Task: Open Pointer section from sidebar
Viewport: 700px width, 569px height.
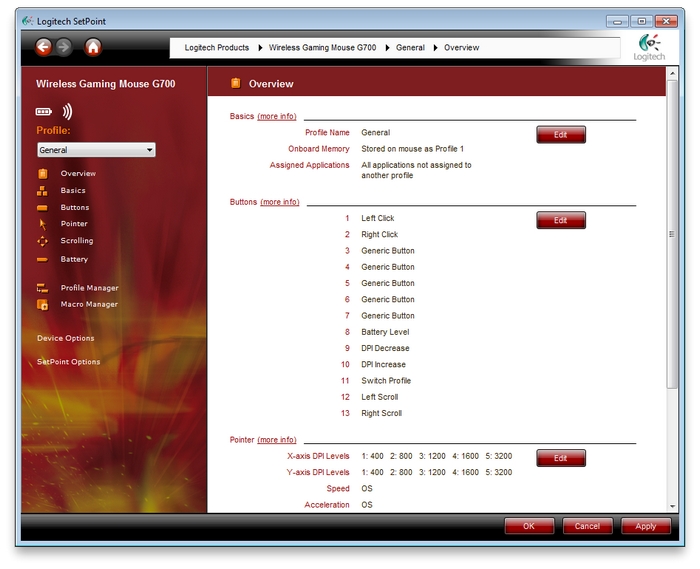Action: pos(74,224)
